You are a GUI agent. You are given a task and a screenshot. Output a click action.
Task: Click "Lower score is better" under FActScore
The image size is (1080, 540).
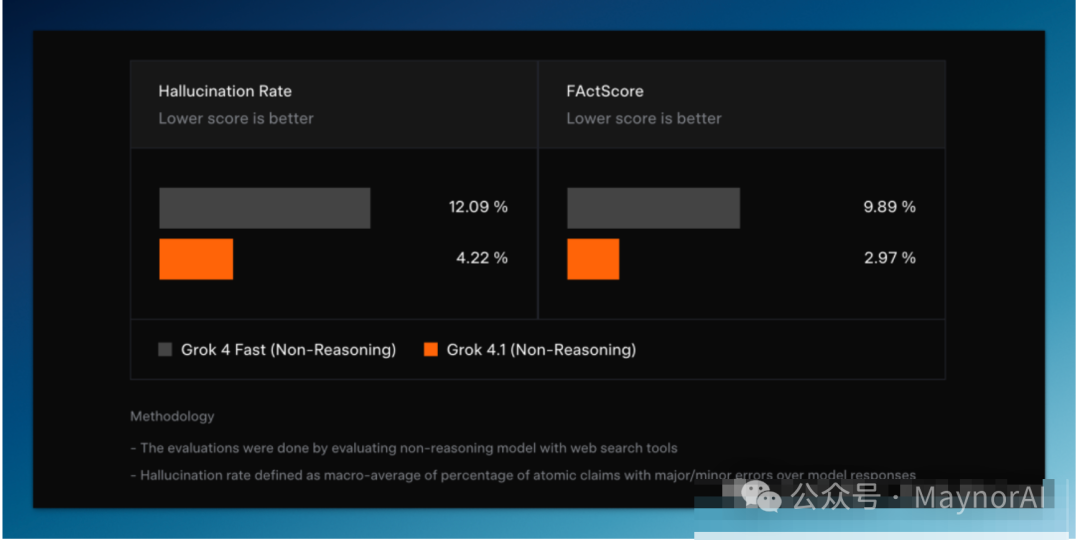(644, 118)
